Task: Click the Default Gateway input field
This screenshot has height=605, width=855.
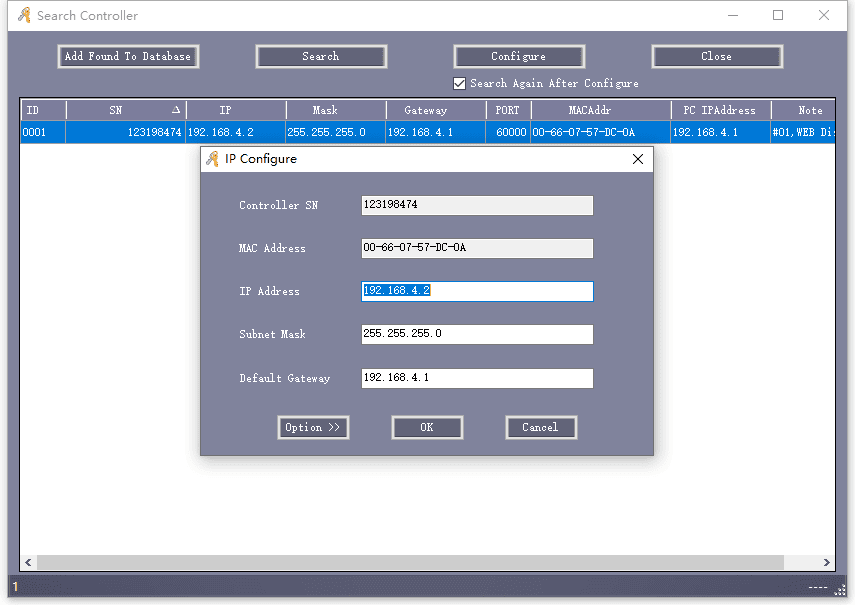Action: [477, 378]
